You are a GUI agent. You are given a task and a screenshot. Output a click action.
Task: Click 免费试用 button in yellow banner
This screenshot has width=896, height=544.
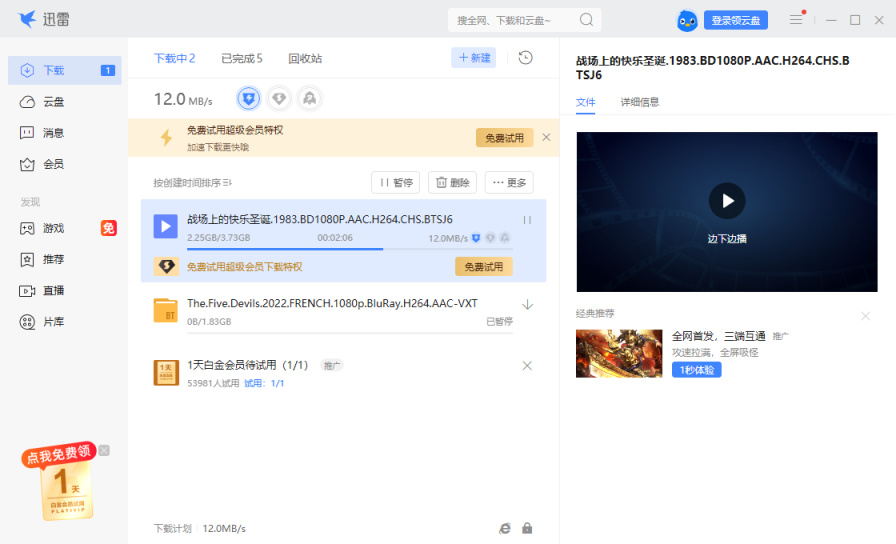(505, 138)
